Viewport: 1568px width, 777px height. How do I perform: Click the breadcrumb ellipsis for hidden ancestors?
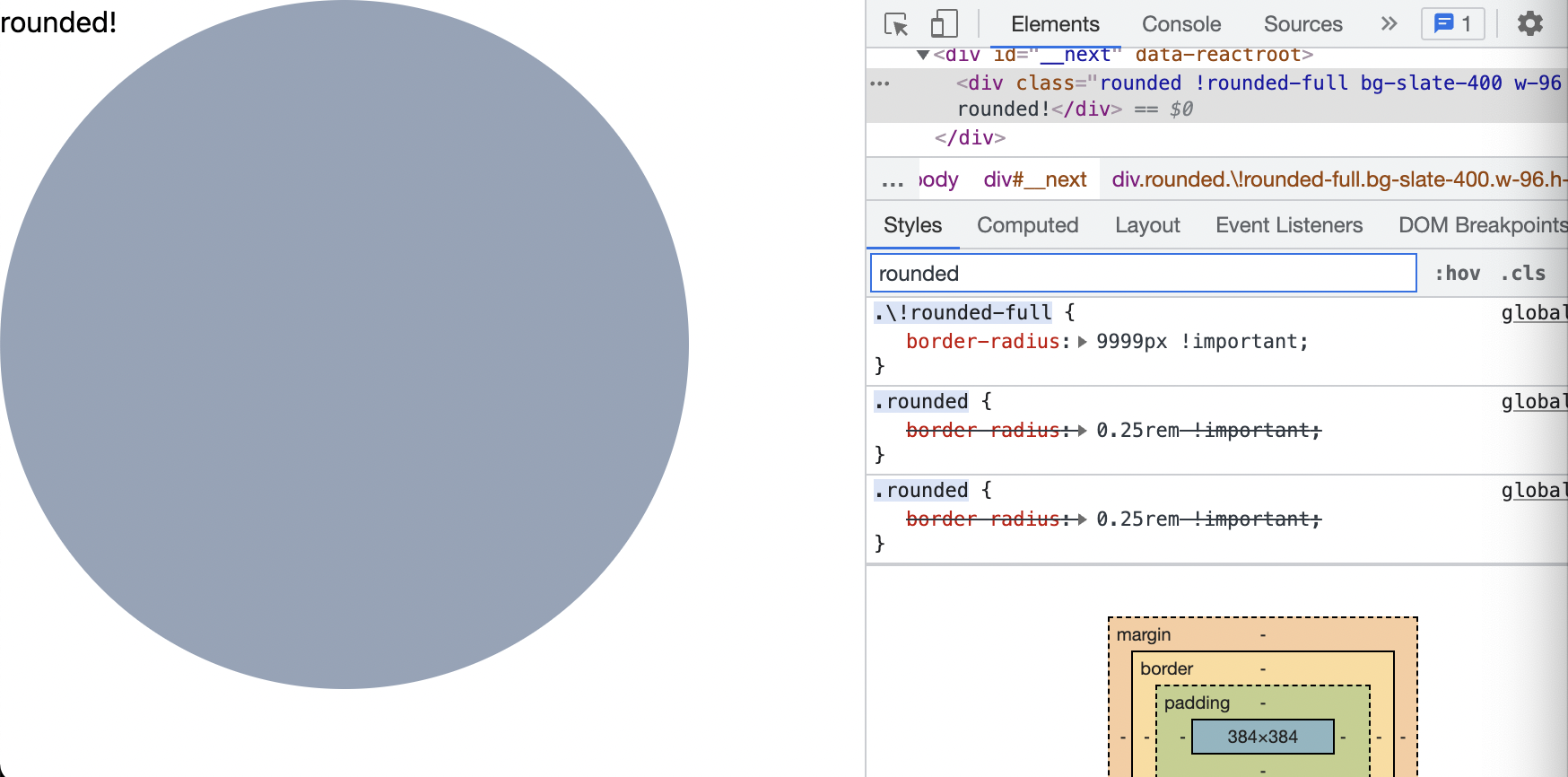pyautogui.click(x=893, y=180)
